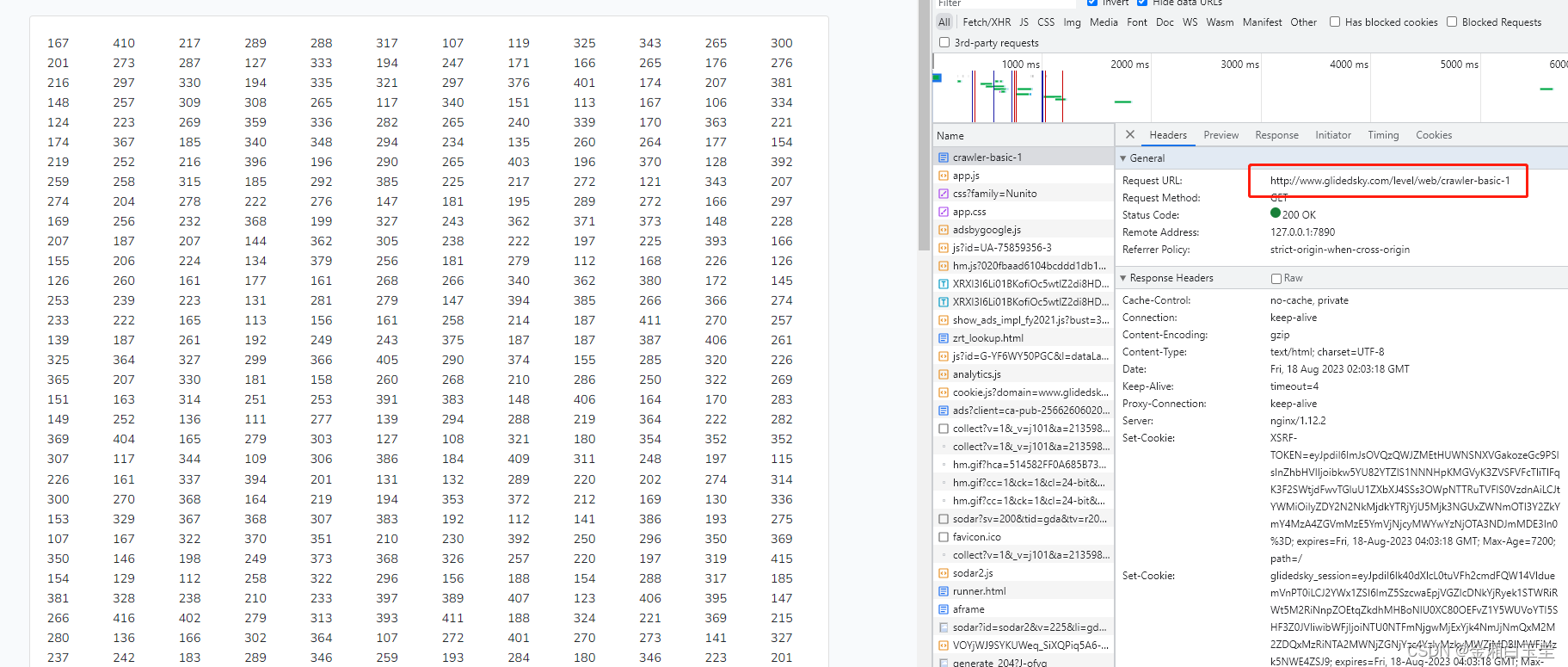Select the runner.html request row
The width and height of the screenshot is (1568, 667).
(x=1024, y=591)
